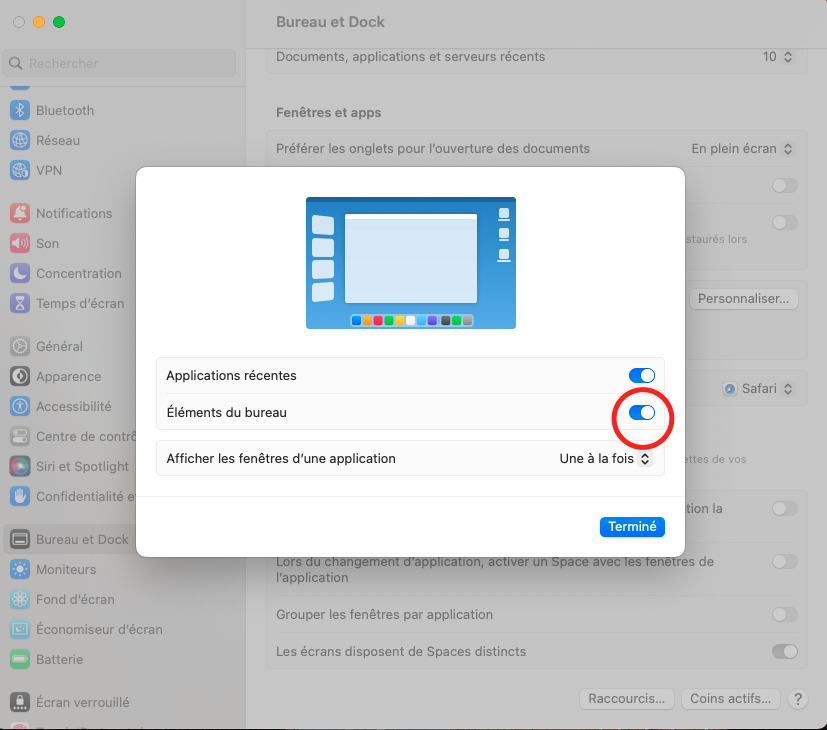
Task: Open the Réseau globe icon
Action: click(x=20, y=140)
